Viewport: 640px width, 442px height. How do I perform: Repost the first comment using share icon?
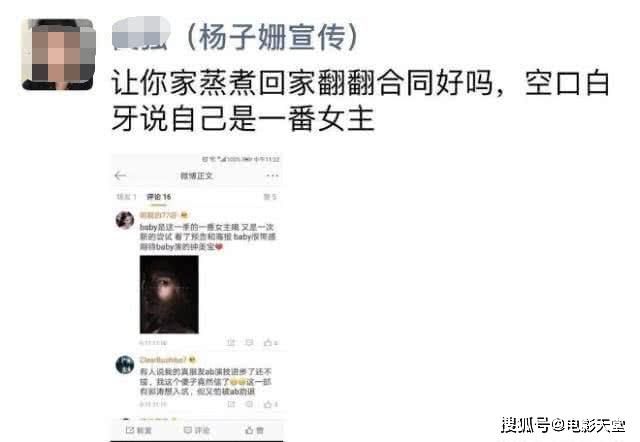point(231,342)
